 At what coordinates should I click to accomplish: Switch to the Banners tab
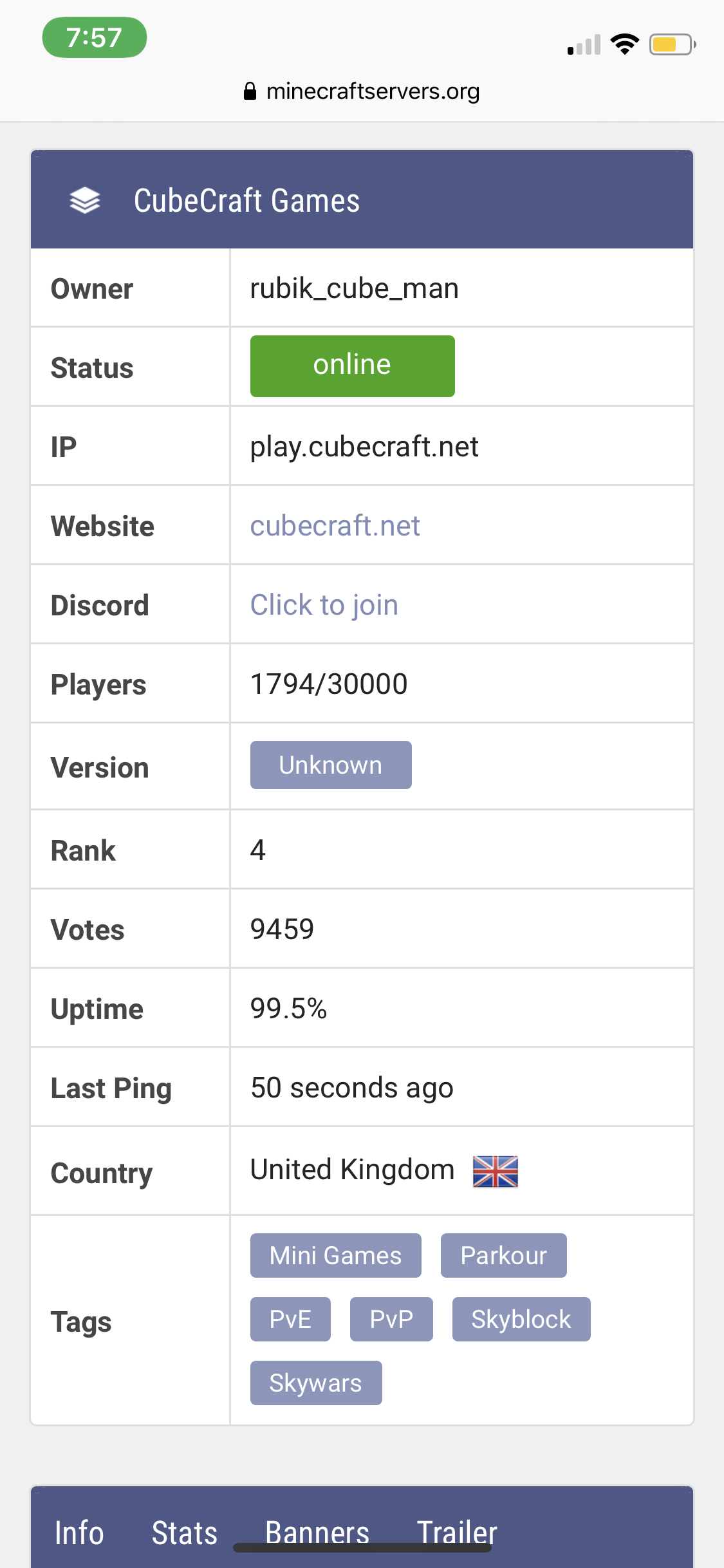pos(317,1533)
